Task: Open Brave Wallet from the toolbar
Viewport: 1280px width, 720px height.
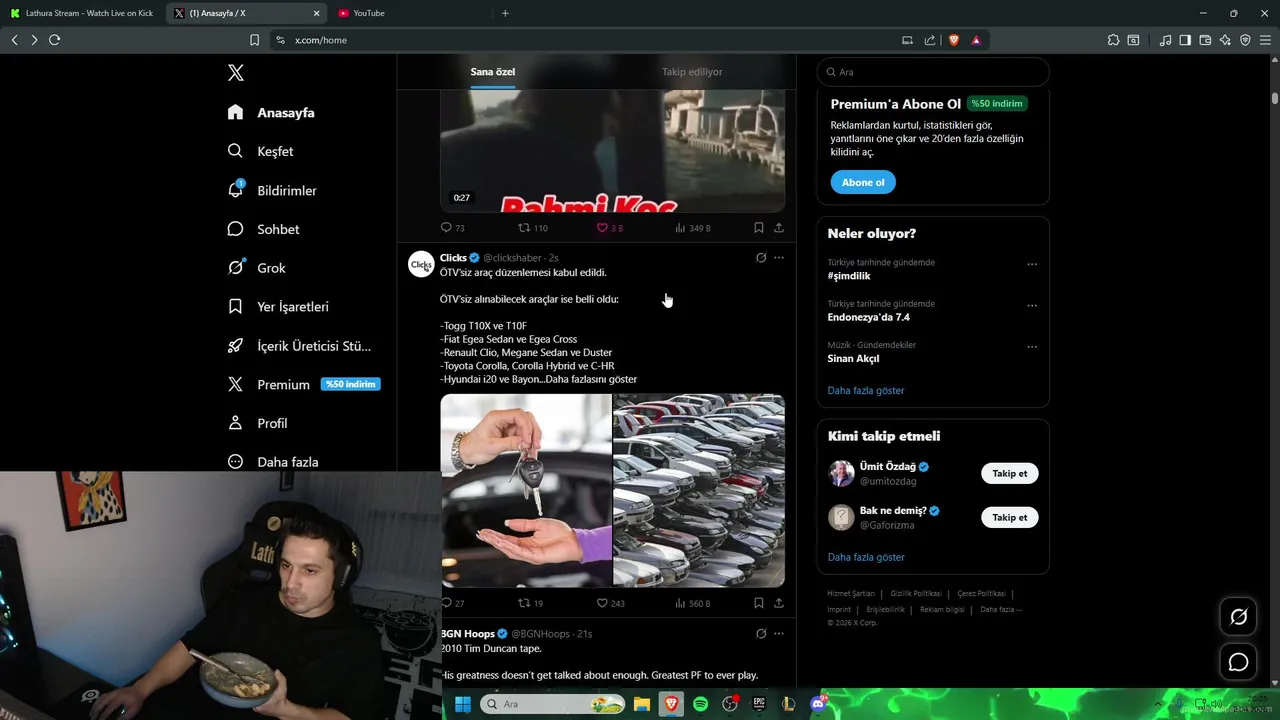Action: [x=1205, y=40]
